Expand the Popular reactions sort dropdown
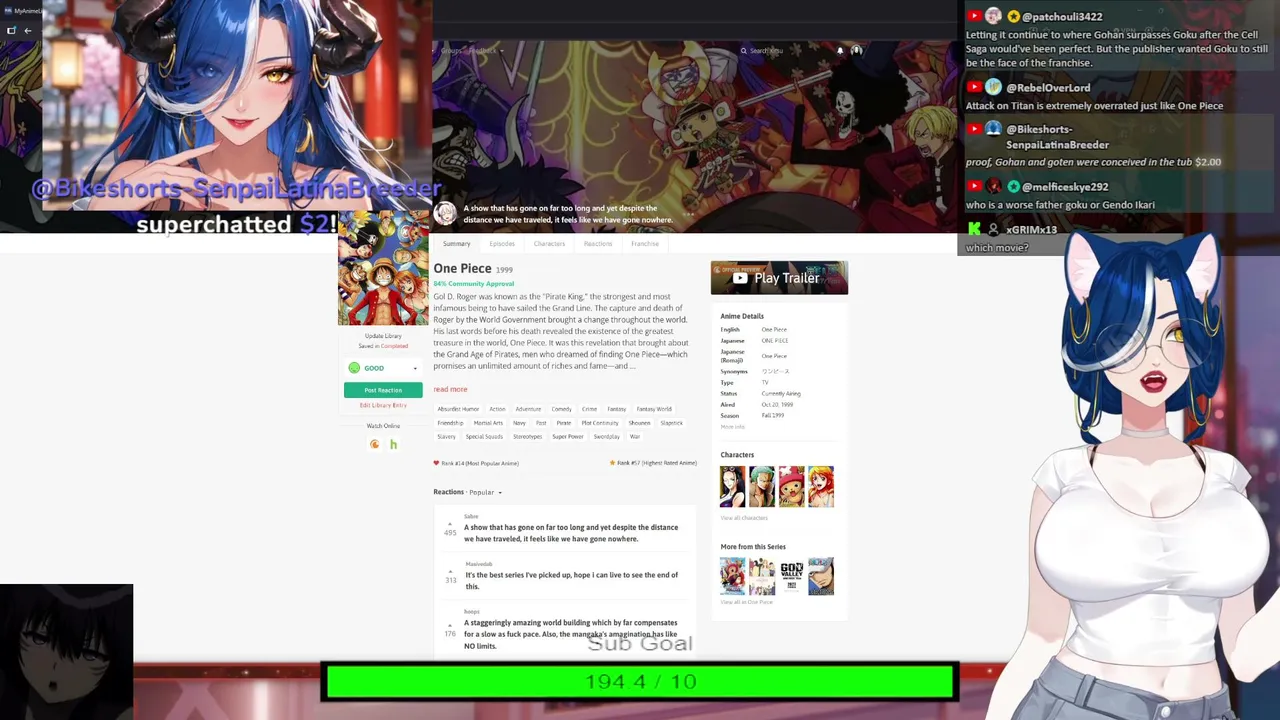Screen dimensions: 1280x720 [485, 492]
